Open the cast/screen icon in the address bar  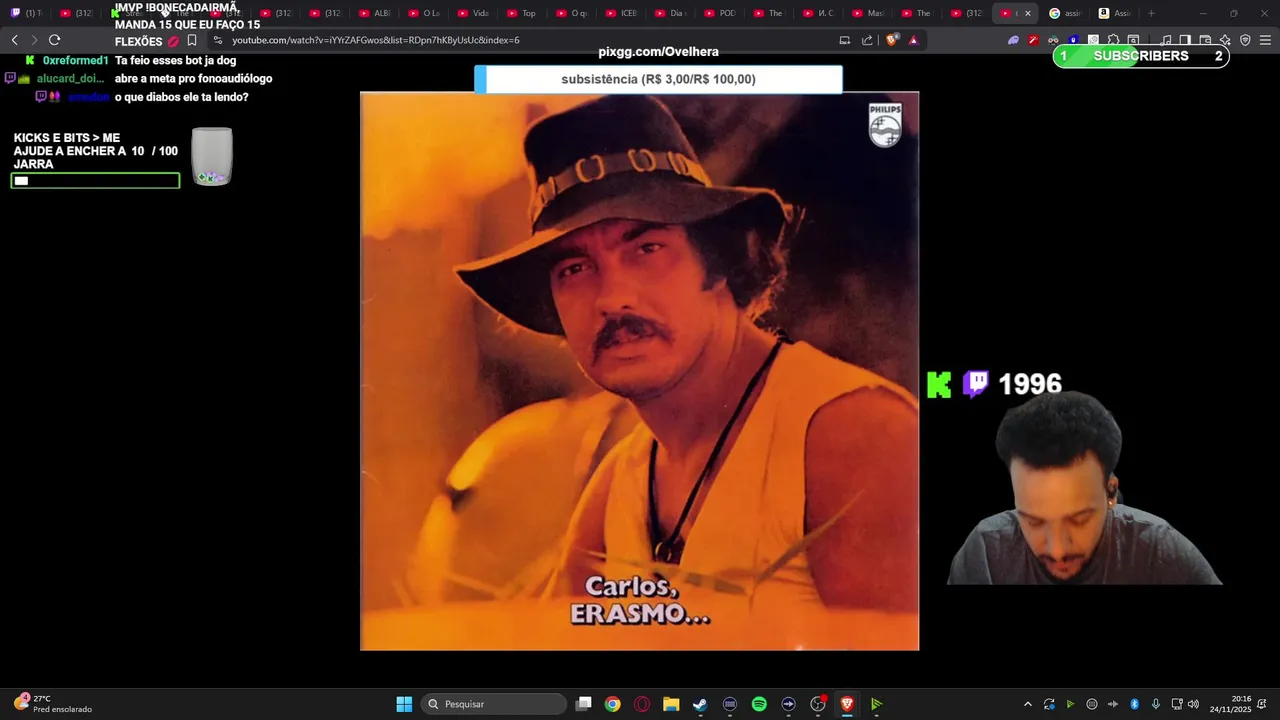(845, 40)
